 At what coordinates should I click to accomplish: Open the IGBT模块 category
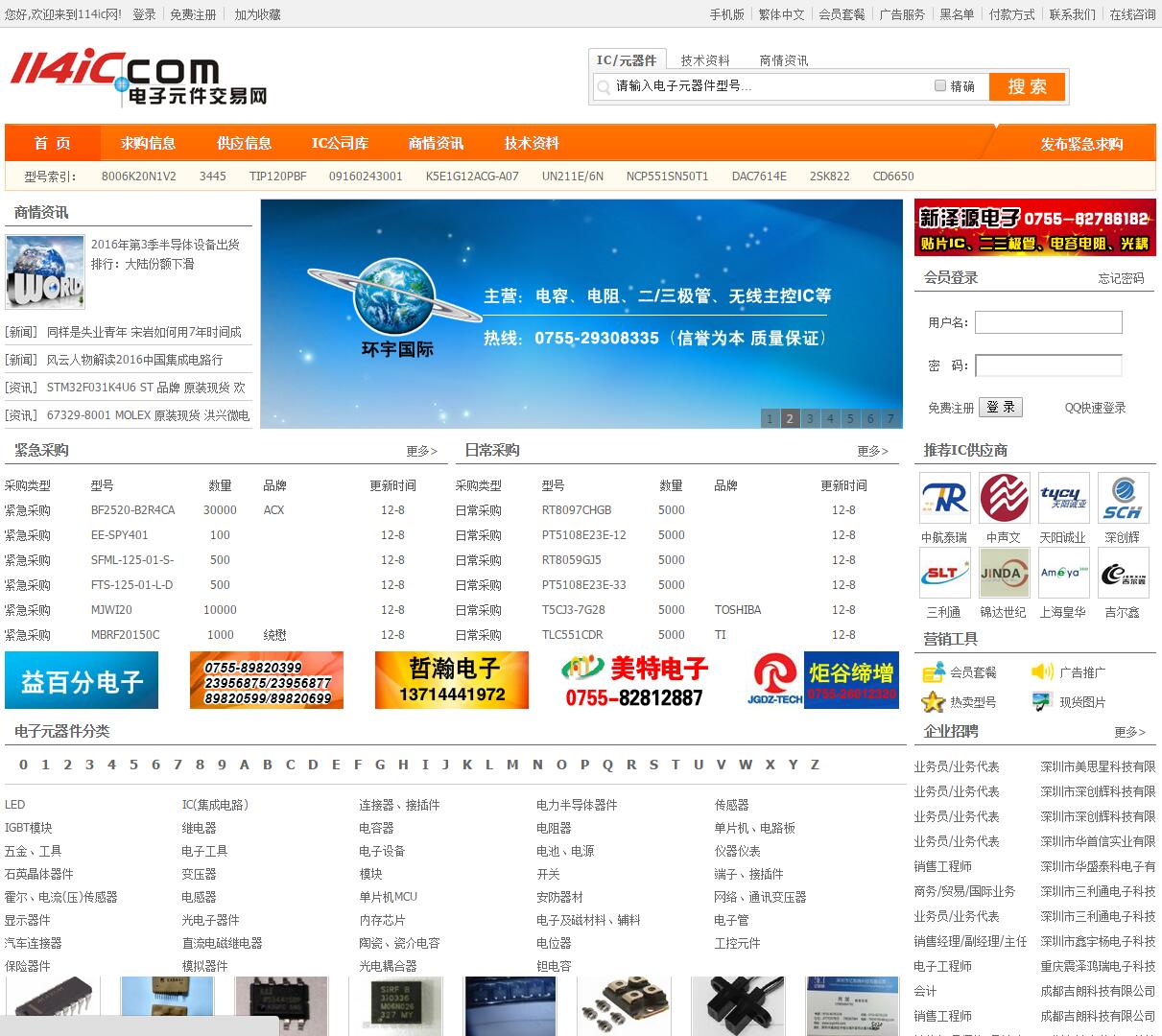pos(29,828)
